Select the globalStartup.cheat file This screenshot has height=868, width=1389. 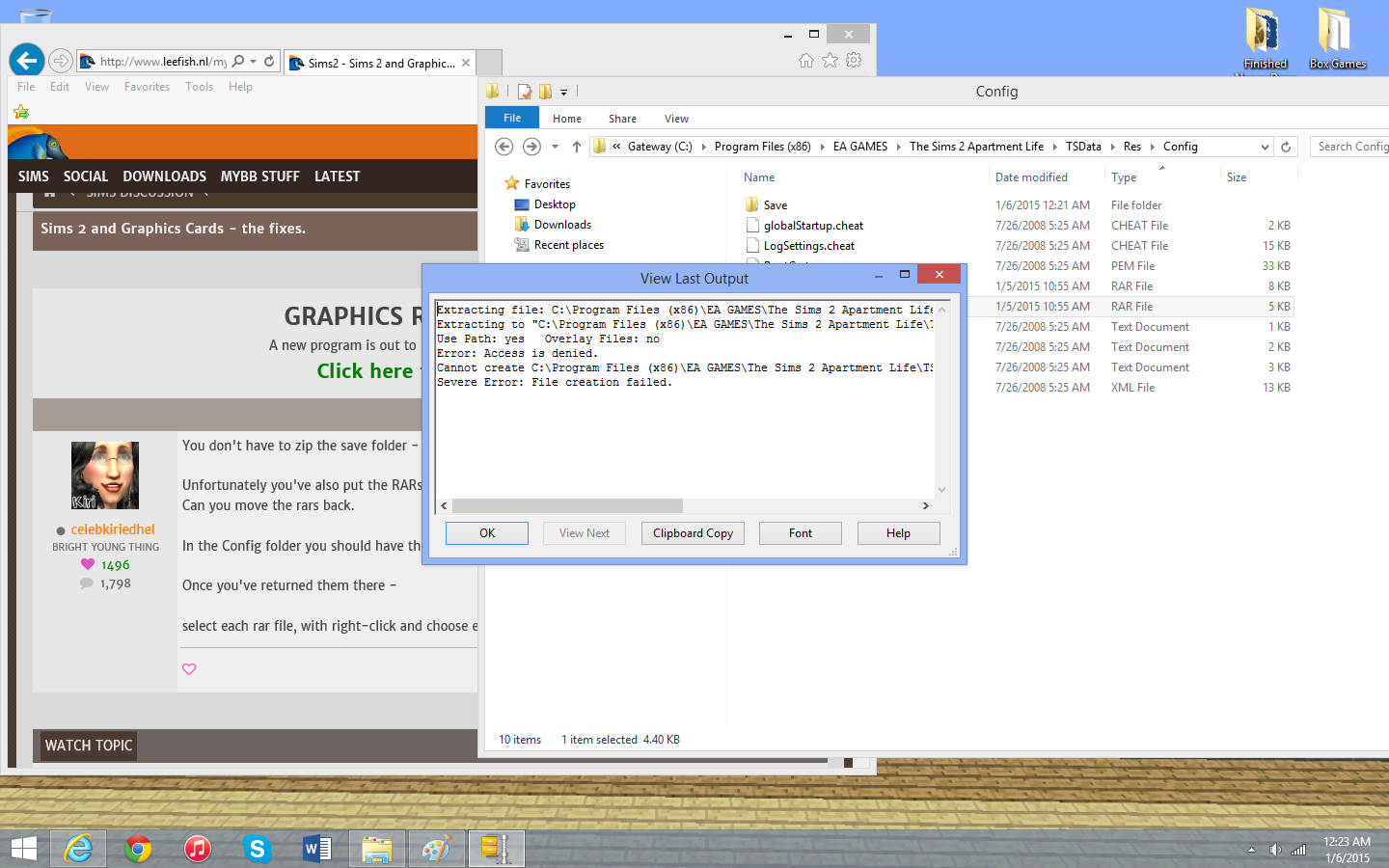(813, 226)
